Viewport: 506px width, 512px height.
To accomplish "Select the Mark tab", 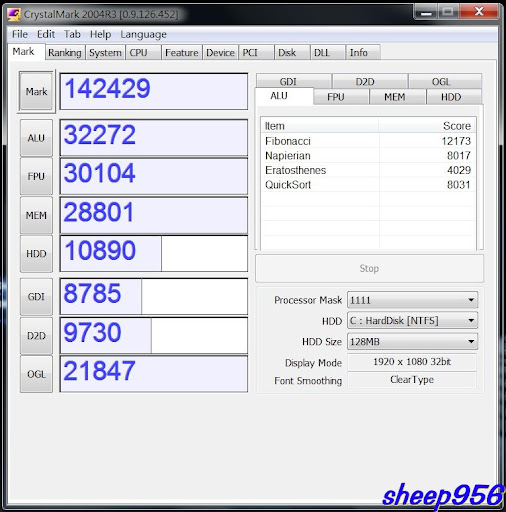I will [26, 52].
